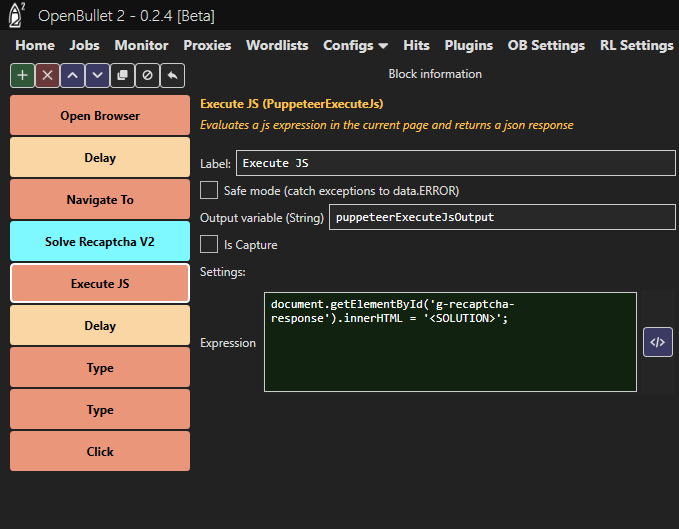Click the green add block button
Image resolution: width=679 pixels, height=529 pixels.
(x=23, y=75)
